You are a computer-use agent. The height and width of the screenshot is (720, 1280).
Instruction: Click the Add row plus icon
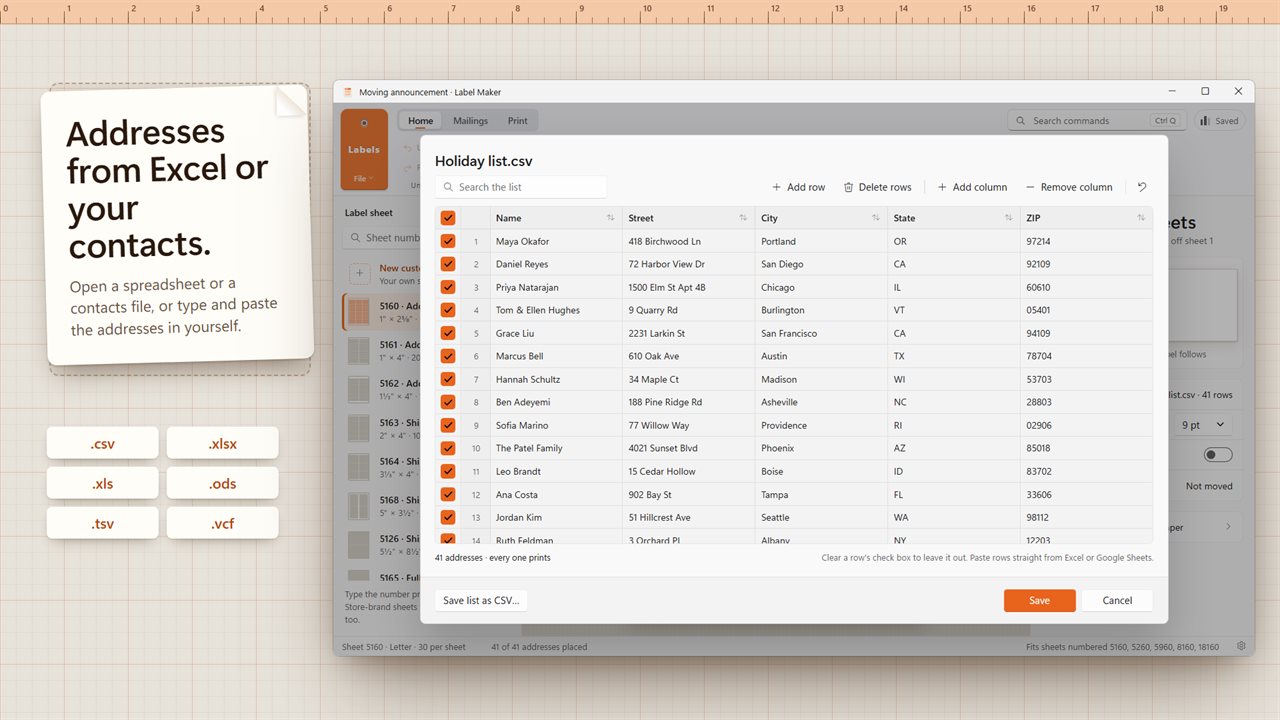pyautogui.click(x=777, y=187)
